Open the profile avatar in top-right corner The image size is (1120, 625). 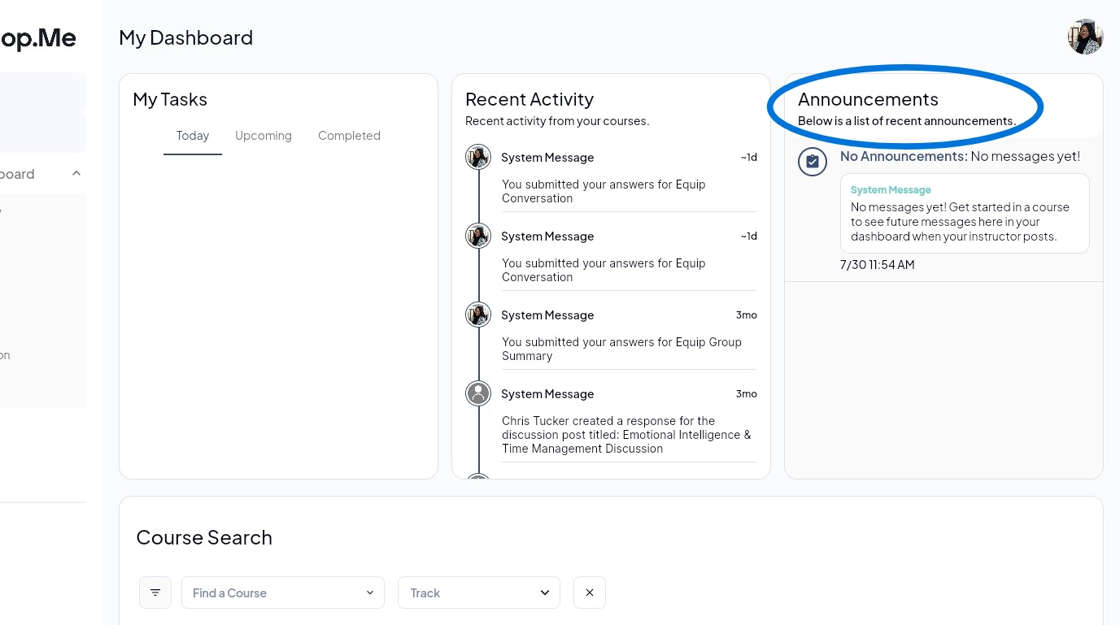(1085, 37)
